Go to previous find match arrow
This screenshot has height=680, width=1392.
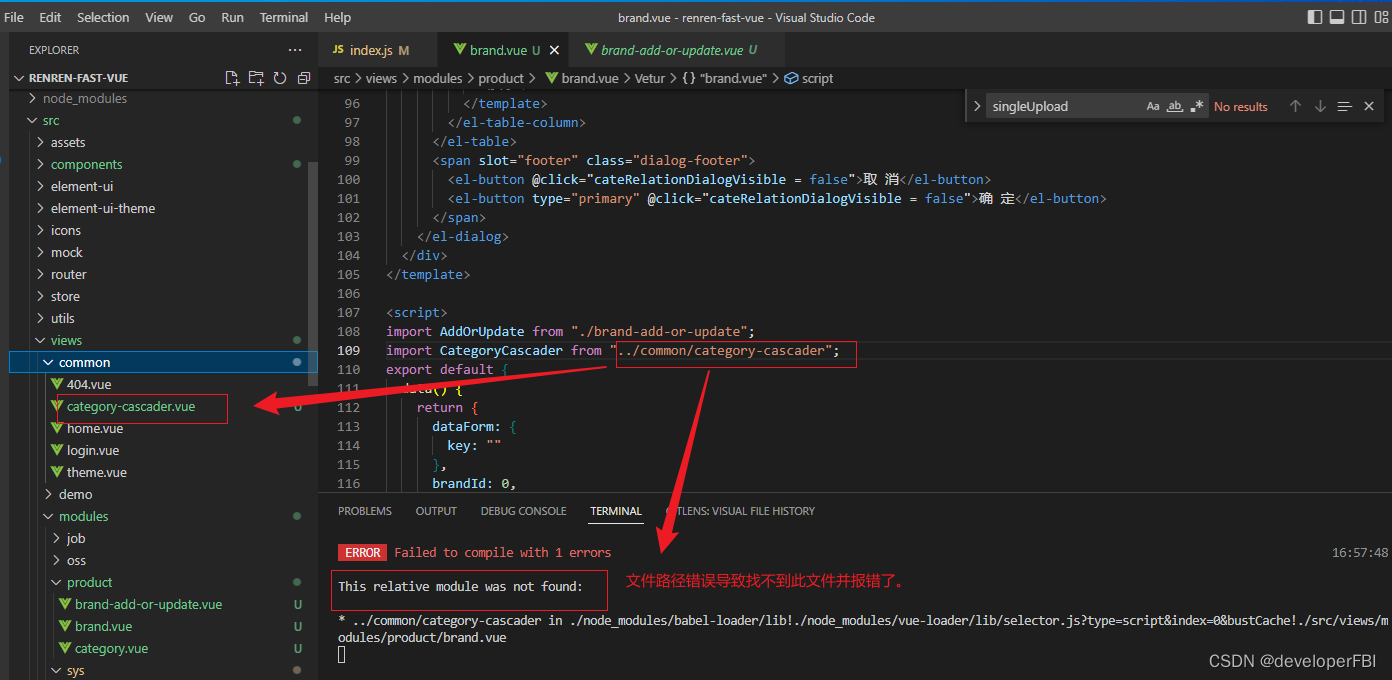point(1295,106)
